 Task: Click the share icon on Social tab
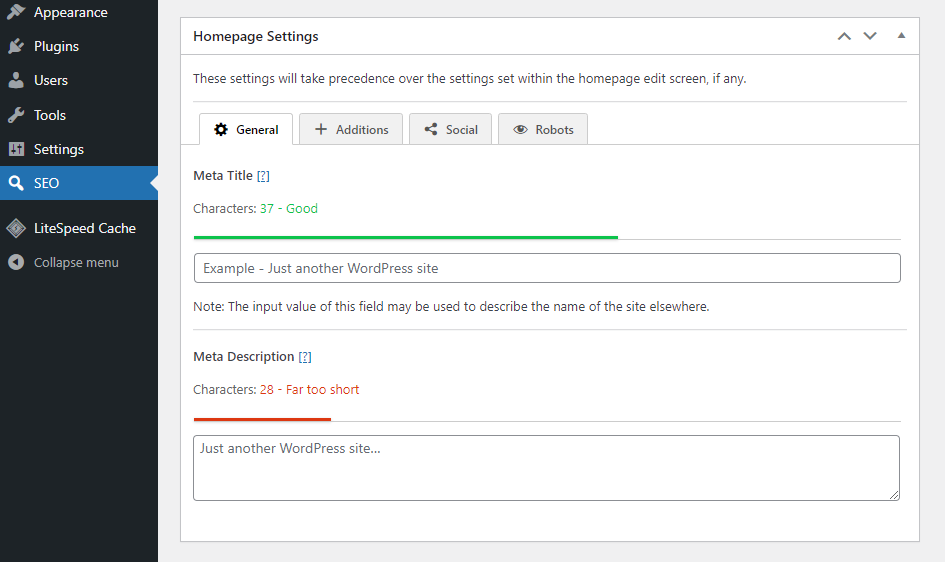431,129
